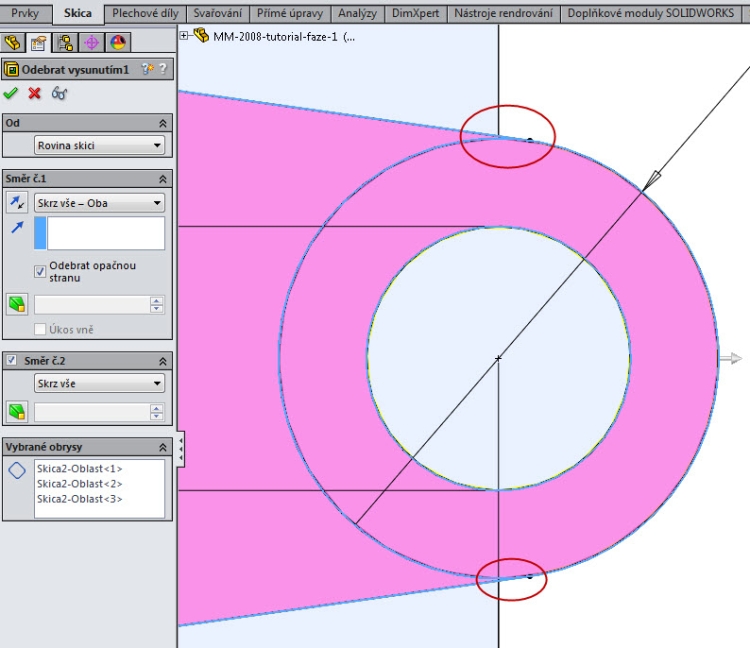Collapse the Od section
This screenshot has height=648, width=750.
coord(163,123)
